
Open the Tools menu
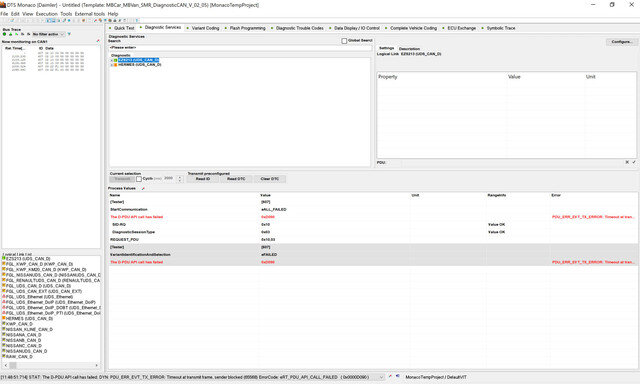pos(66,14)
